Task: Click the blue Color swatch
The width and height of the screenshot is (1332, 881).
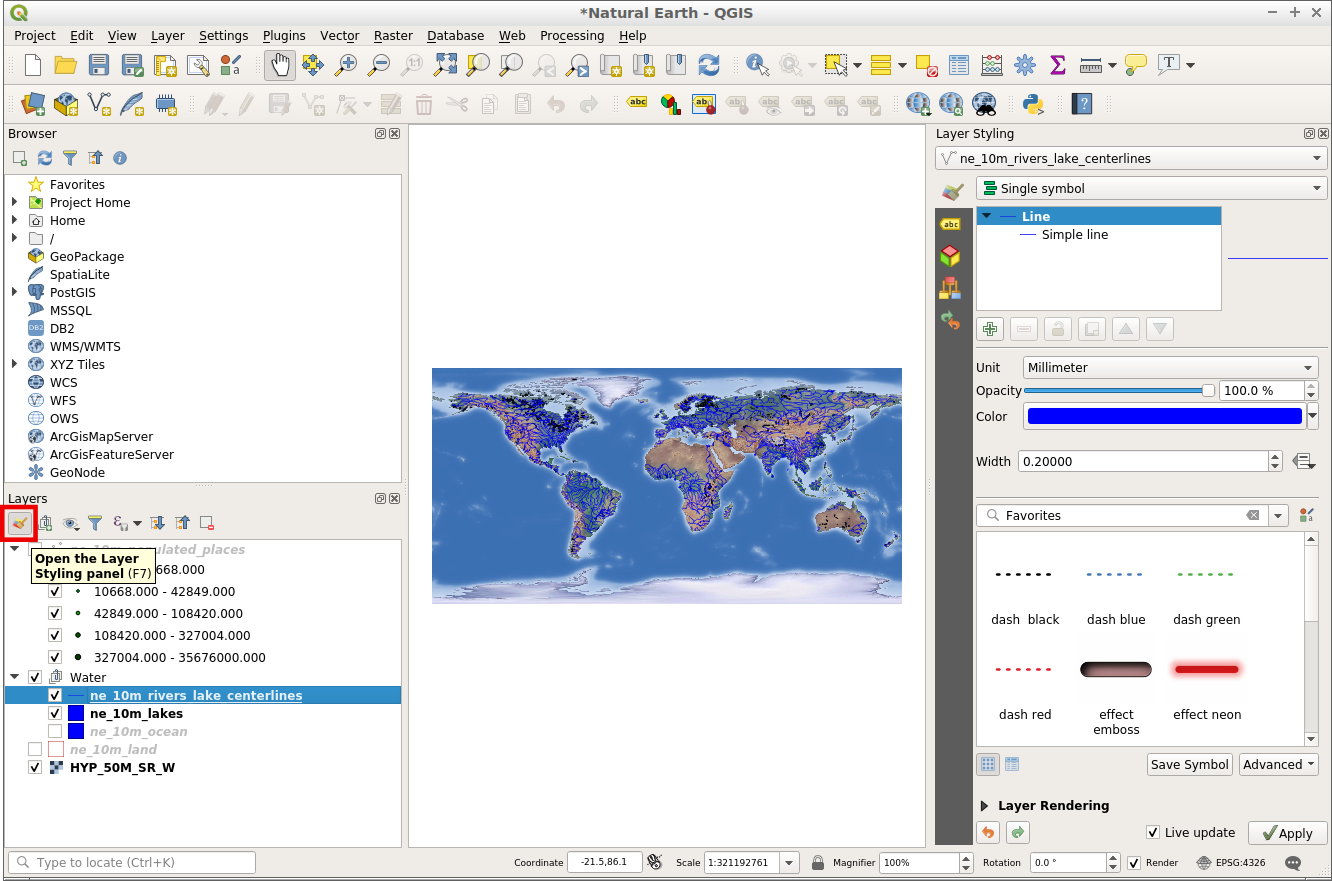Action: [x=1165, y=416]
